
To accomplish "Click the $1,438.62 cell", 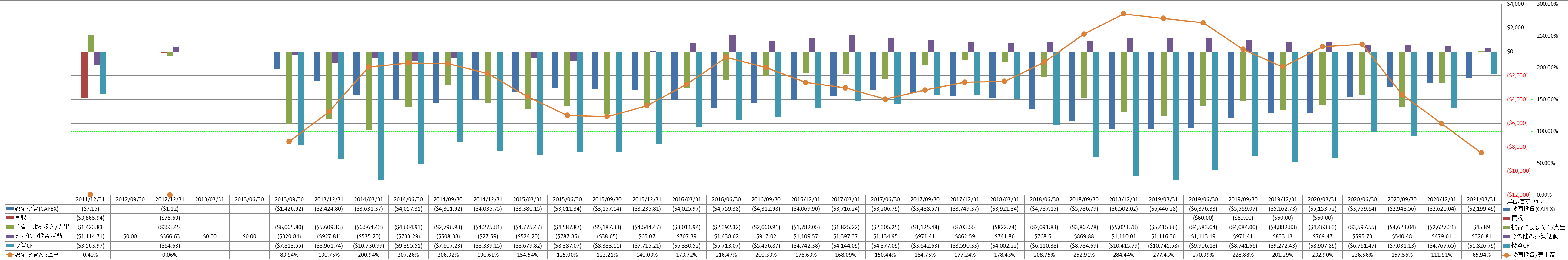I will pos(726,236).
